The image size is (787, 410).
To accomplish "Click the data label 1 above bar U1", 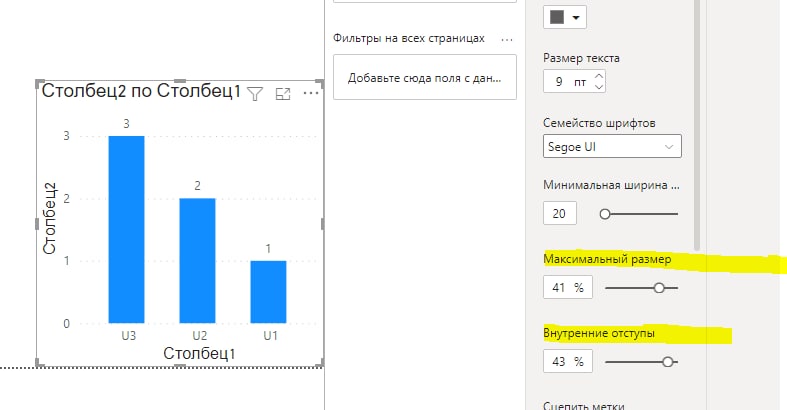I will click(269, 248).
